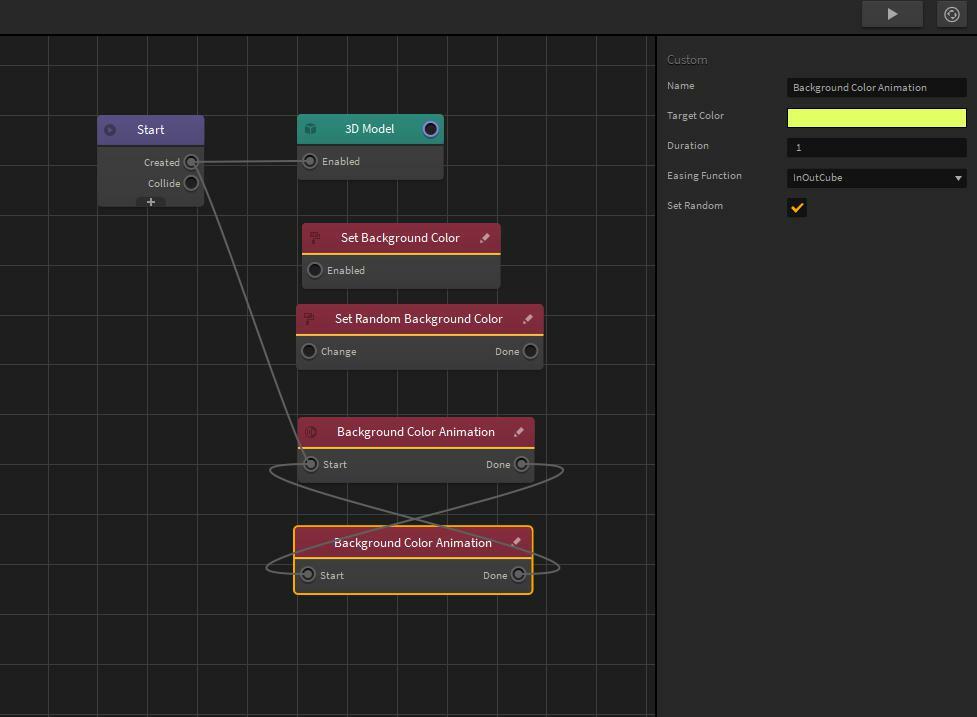Viewport: 977px width, 717px height.
Task: Click the Done port of Set Random Background Color
Action: (x=530, y=351)
